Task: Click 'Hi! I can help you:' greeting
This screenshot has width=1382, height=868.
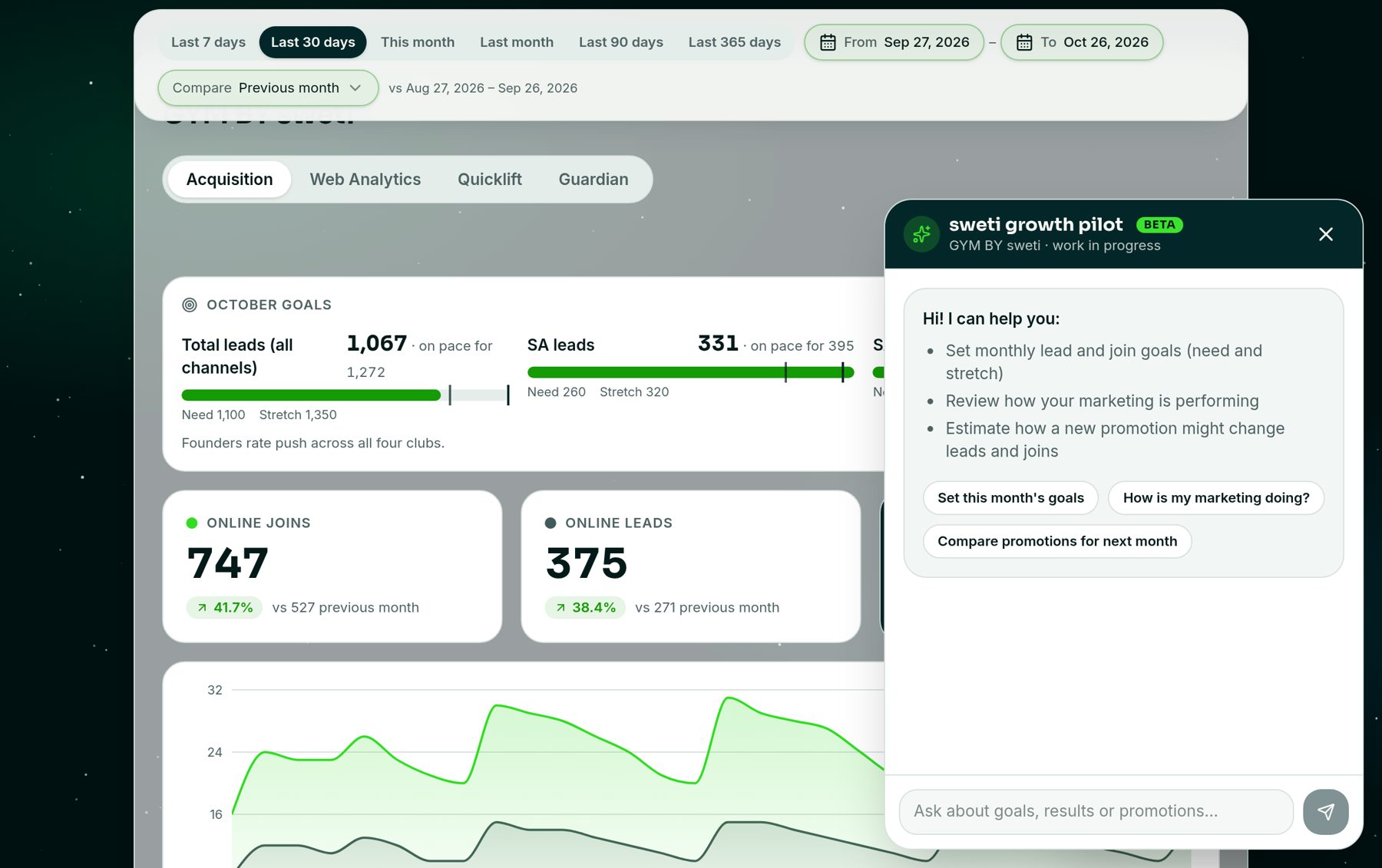Action: (990, 318)
